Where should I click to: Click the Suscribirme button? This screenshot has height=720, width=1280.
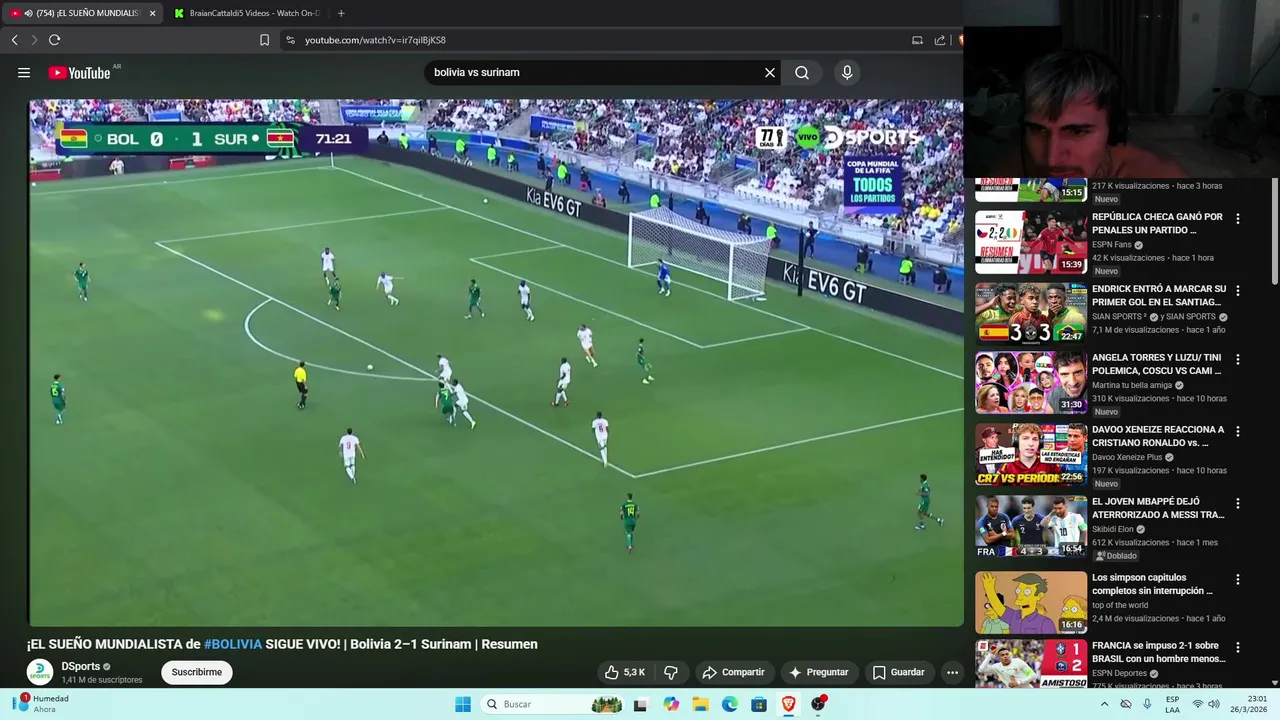click(x=197, y=672)
